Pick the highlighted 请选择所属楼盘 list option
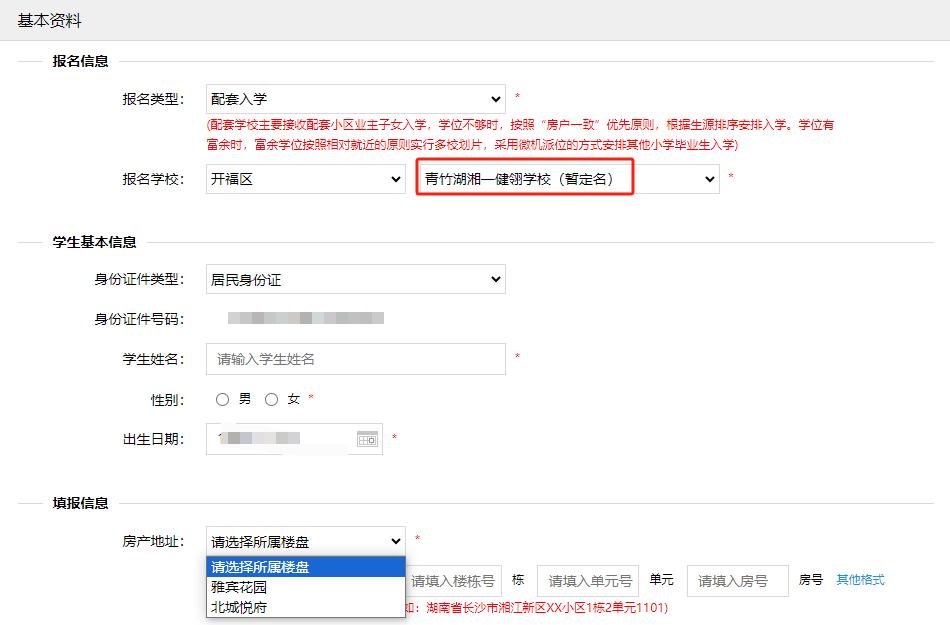This screenshot has width=950, height=625. tap(260, 567)
